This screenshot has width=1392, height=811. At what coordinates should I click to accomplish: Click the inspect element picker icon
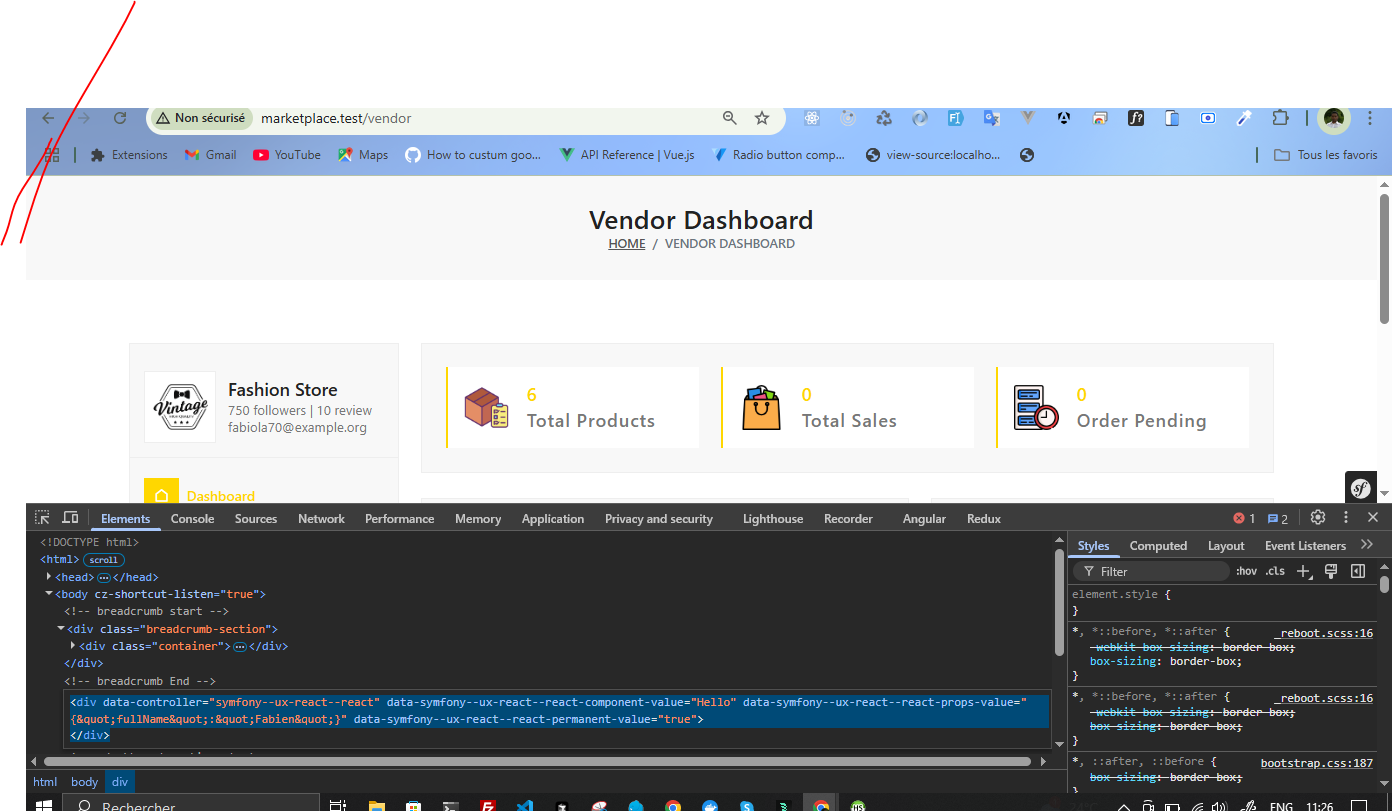[42, 518]
